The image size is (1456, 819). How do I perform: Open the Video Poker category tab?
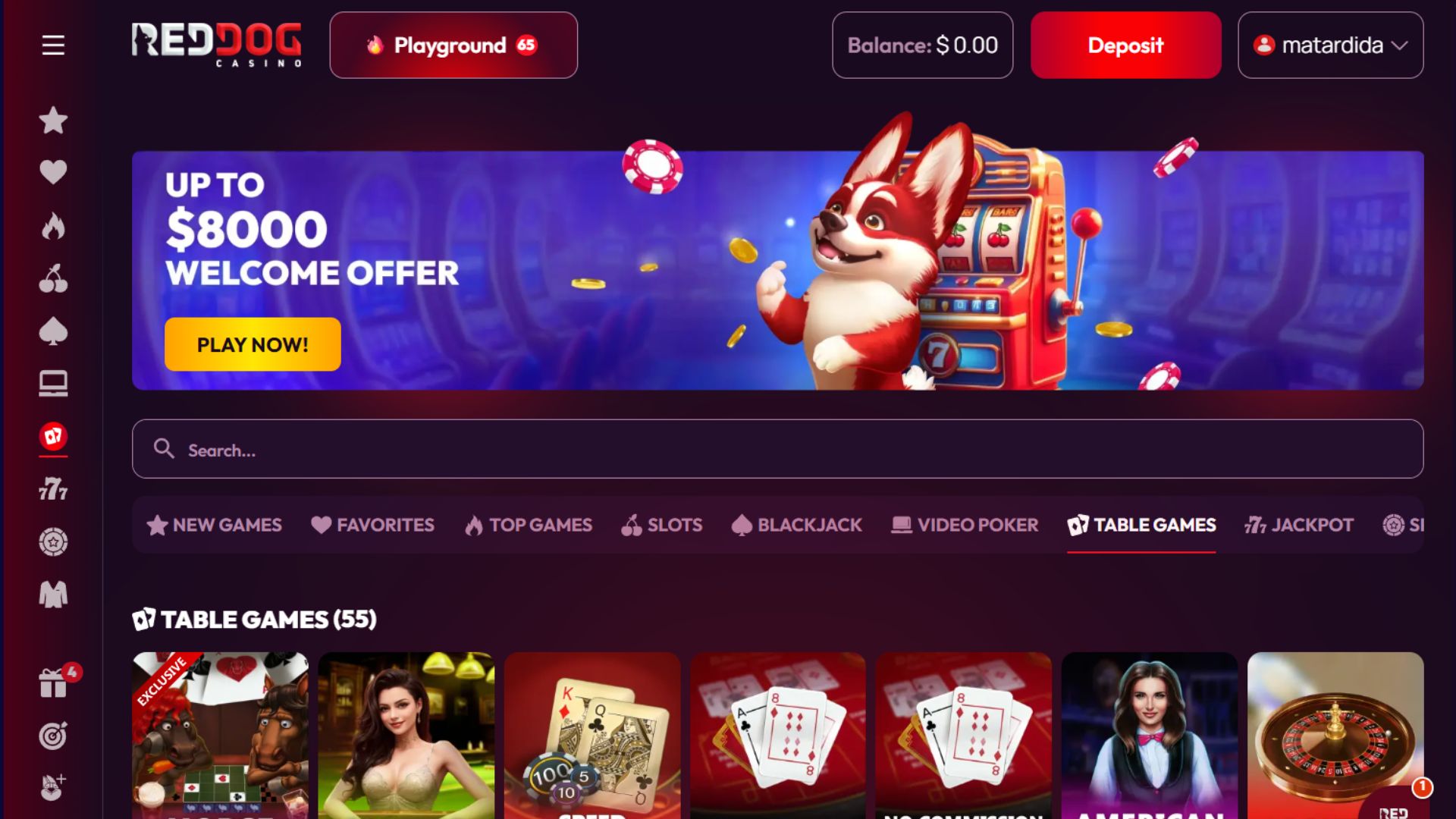pyautogui.click(x=965, y=525)
